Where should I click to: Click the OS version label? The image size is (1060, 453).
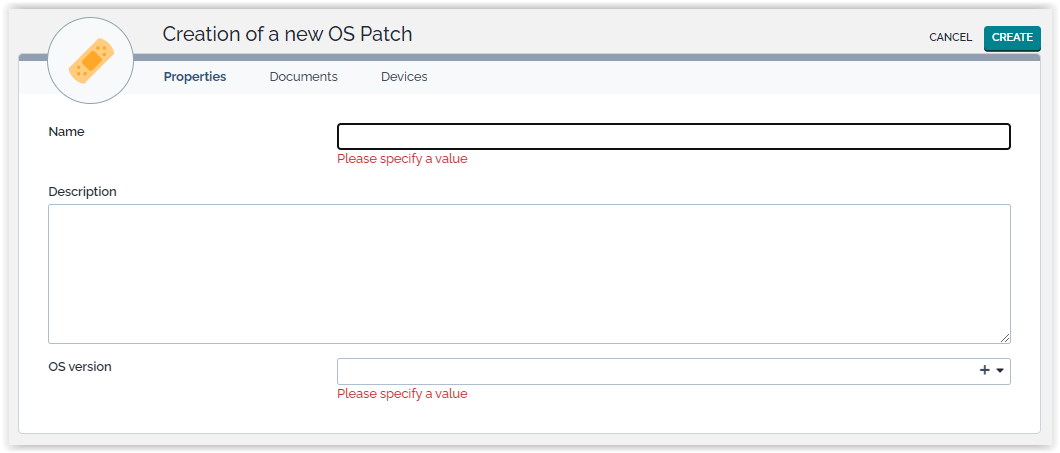(x=80, y=366)
